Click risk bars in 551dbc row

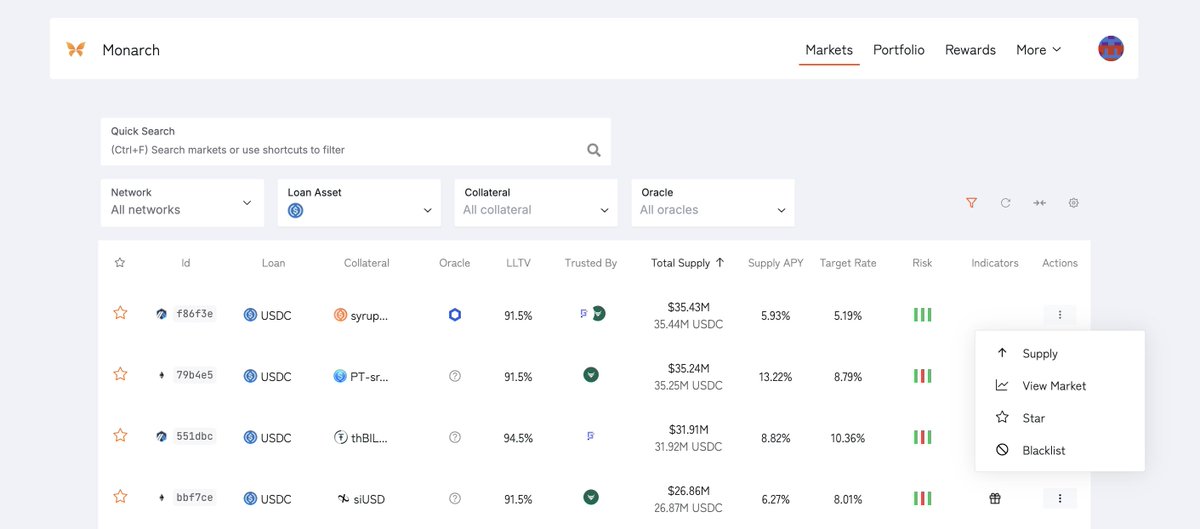pos(922,437)
